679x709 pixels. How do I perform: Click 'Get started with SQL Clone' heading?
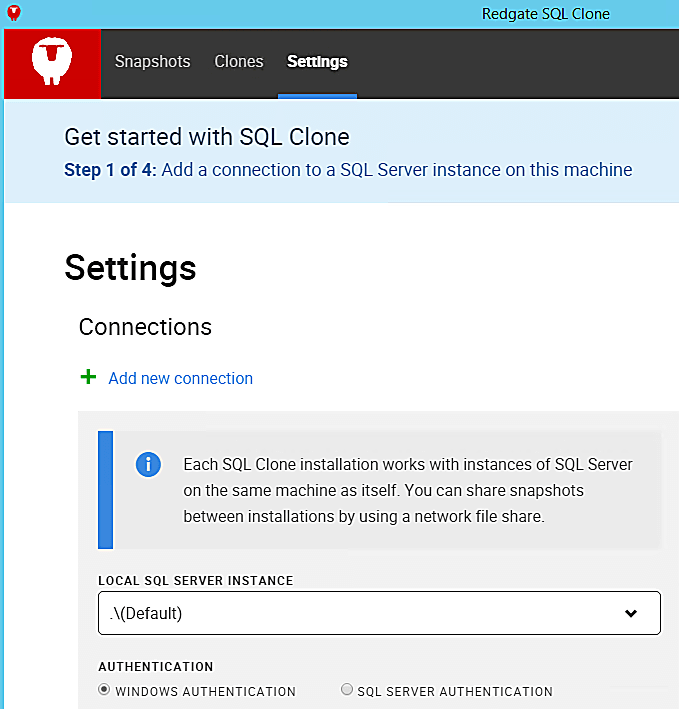pos(207,137)
